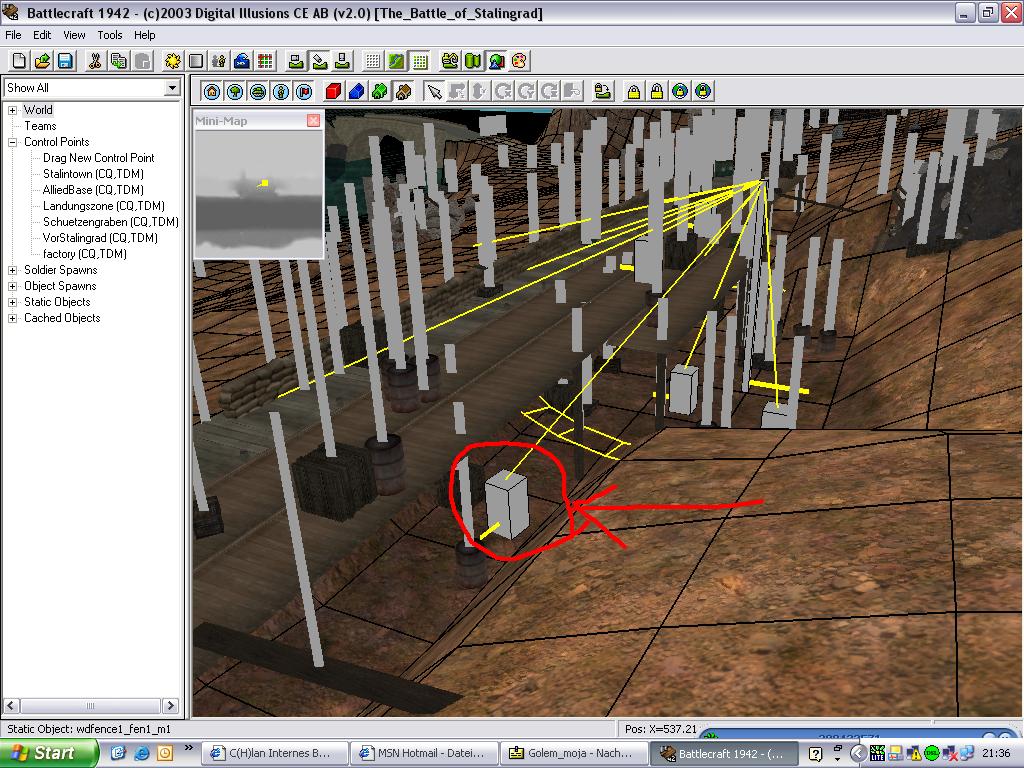The width and height of the screenshot is (1024, 768).
Task: Toggle the soldier filter round button
Action: coord(281,91)
